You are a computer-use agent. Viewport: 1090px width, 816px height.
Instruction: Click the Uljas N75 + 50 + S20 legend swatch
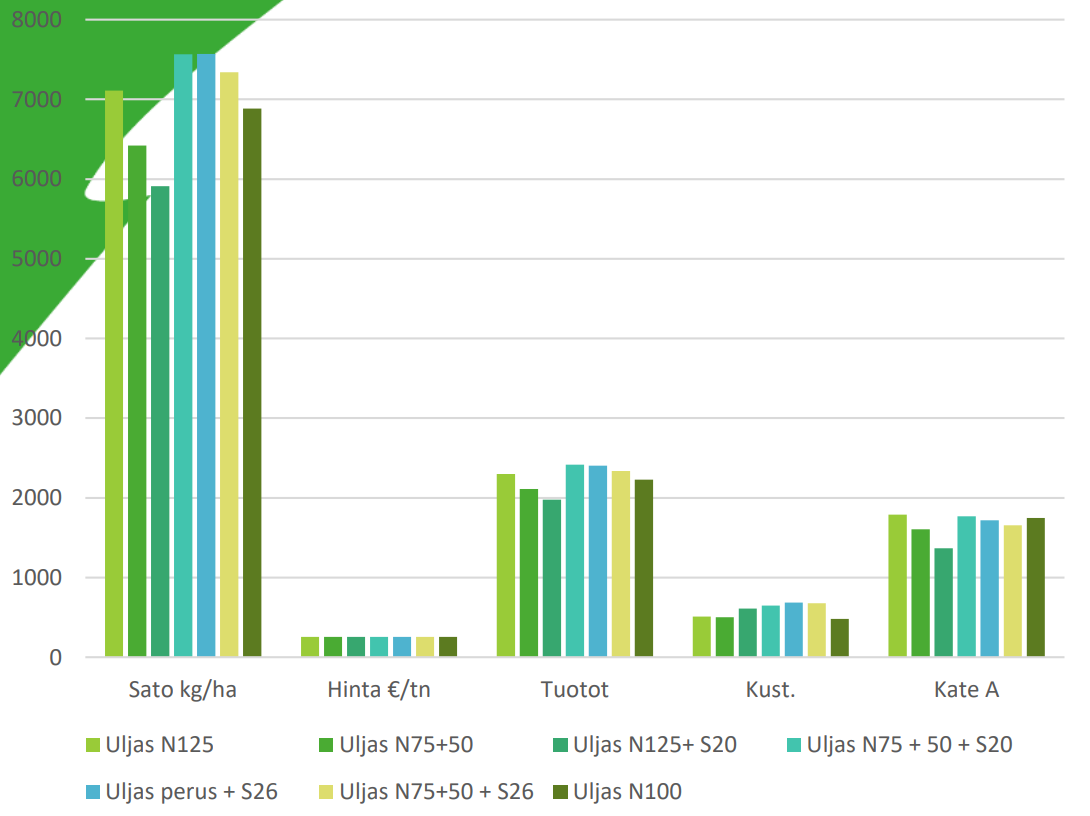[x=793, y=744]
